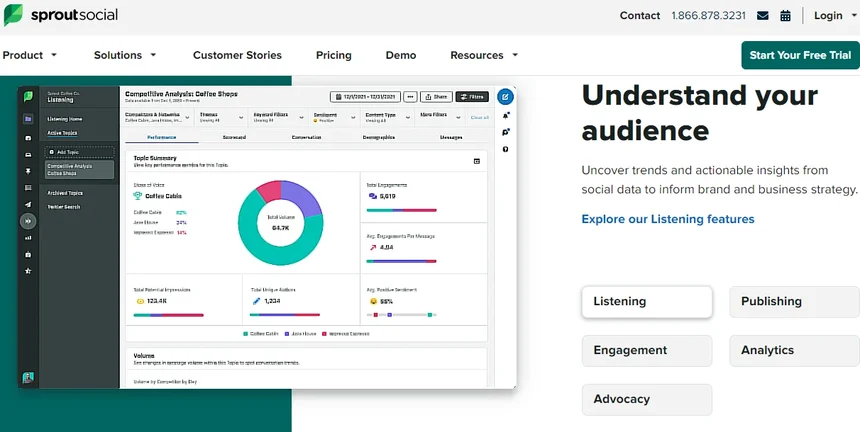Click the Login link
The width and height of the screenshot is (860, 432).
(x=828, y=16)
